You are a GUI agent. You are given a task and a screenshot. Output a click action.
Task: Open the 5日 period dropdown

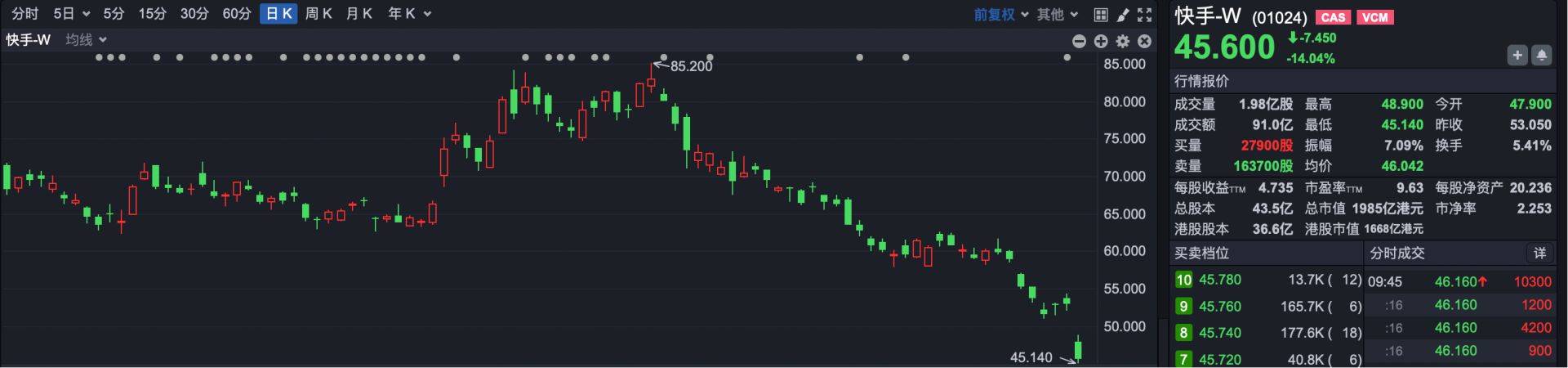tap(71, 14)
